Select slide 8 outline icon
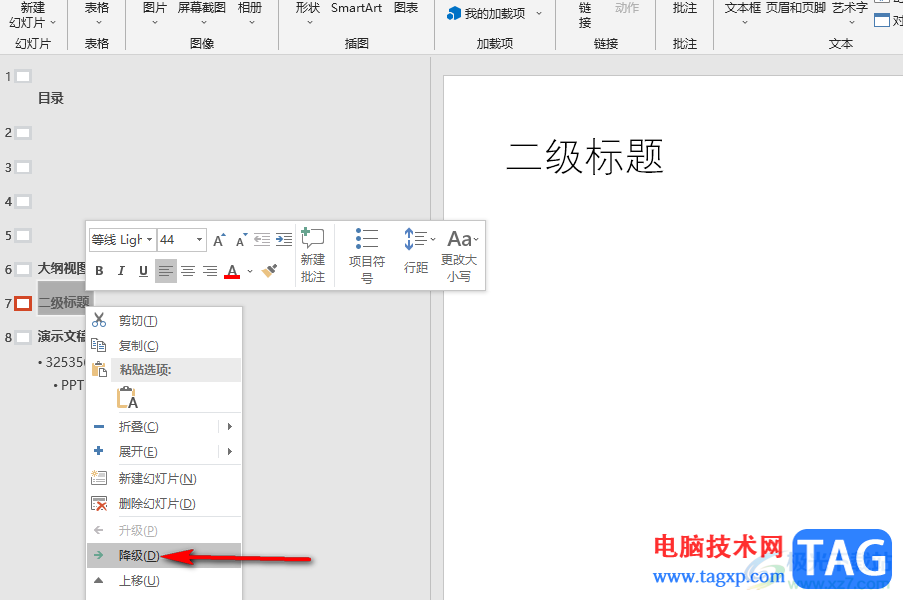Screen dimensions: 903x600 click(23, 337)
